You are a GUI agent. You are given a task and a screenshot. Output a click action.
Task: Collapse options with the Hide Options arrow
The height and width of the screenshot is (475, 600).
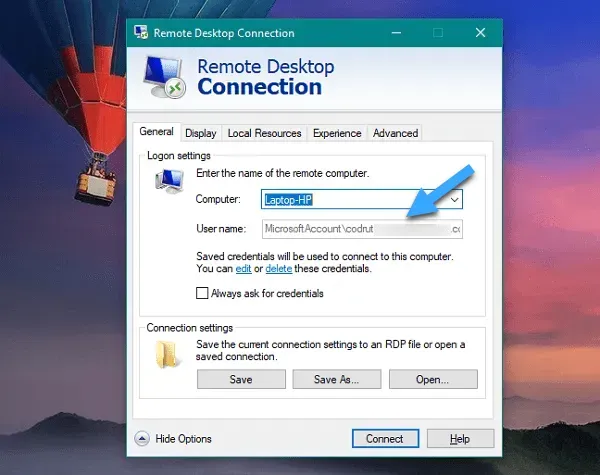[142, 439]
